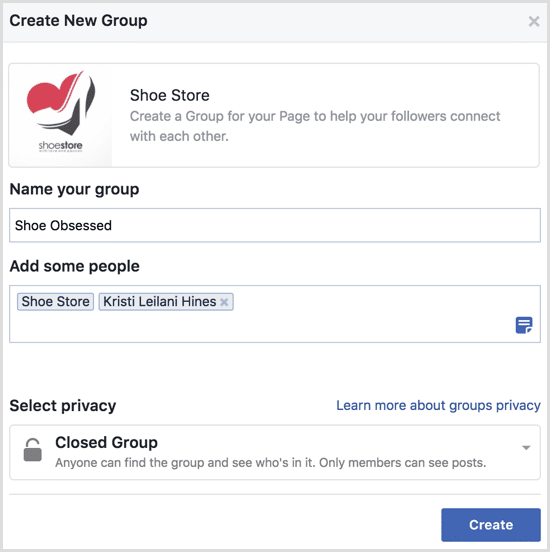Click the Shoe Store page title
550x552 pixels.
(x=170, y=95)
